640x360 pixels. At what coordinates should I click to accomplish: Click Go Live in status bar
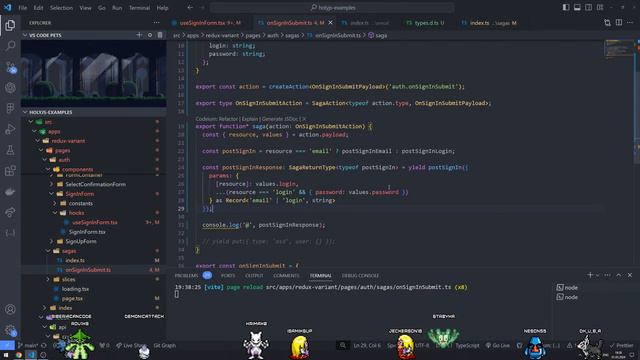click(498, 345)
